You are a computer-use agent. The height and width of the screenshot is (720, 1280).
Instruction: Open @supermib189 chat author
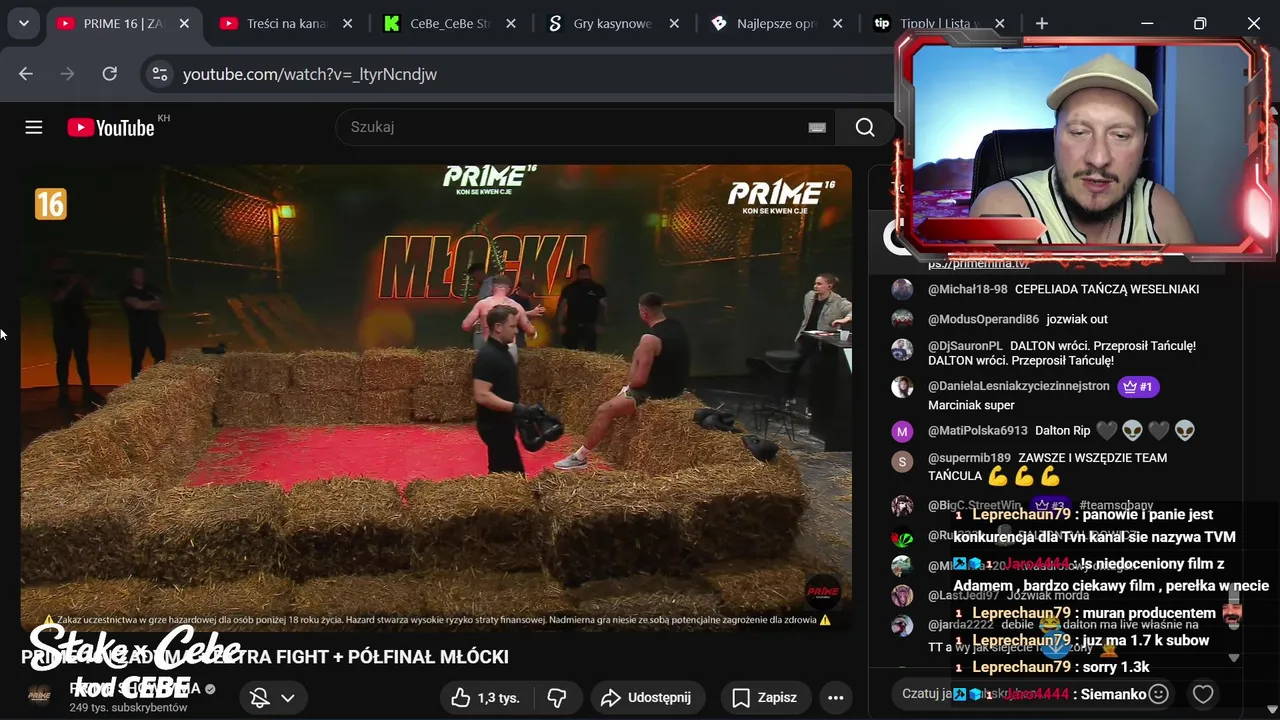[x=969, y=457]
